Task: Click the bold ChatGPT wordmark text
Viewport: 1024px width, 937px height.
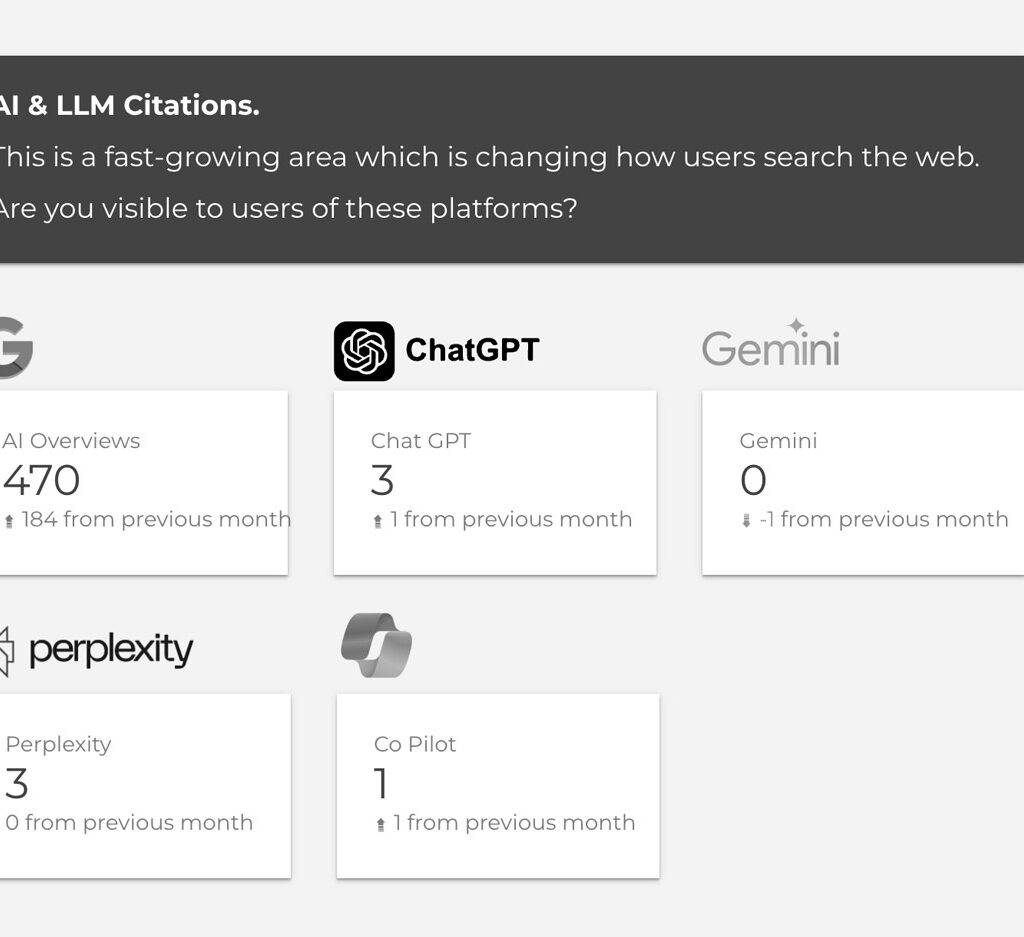Action: point(472,350)
